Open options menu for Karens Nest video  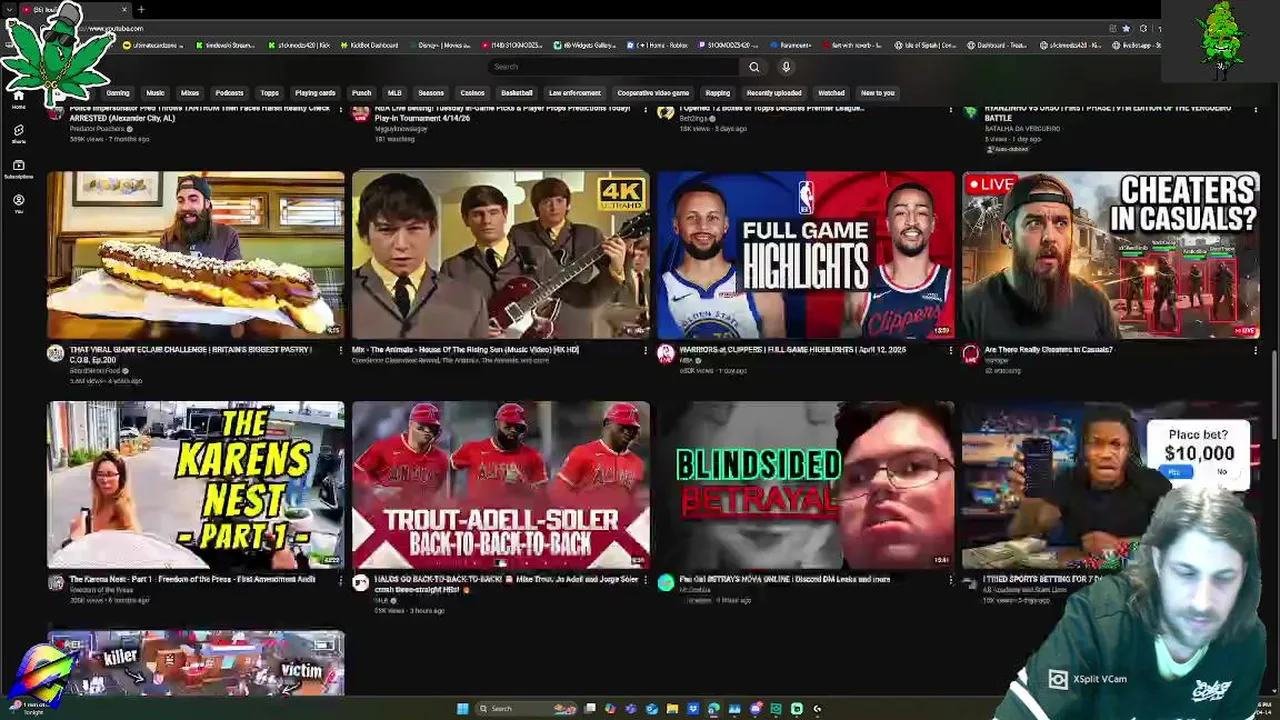(340, 580)
